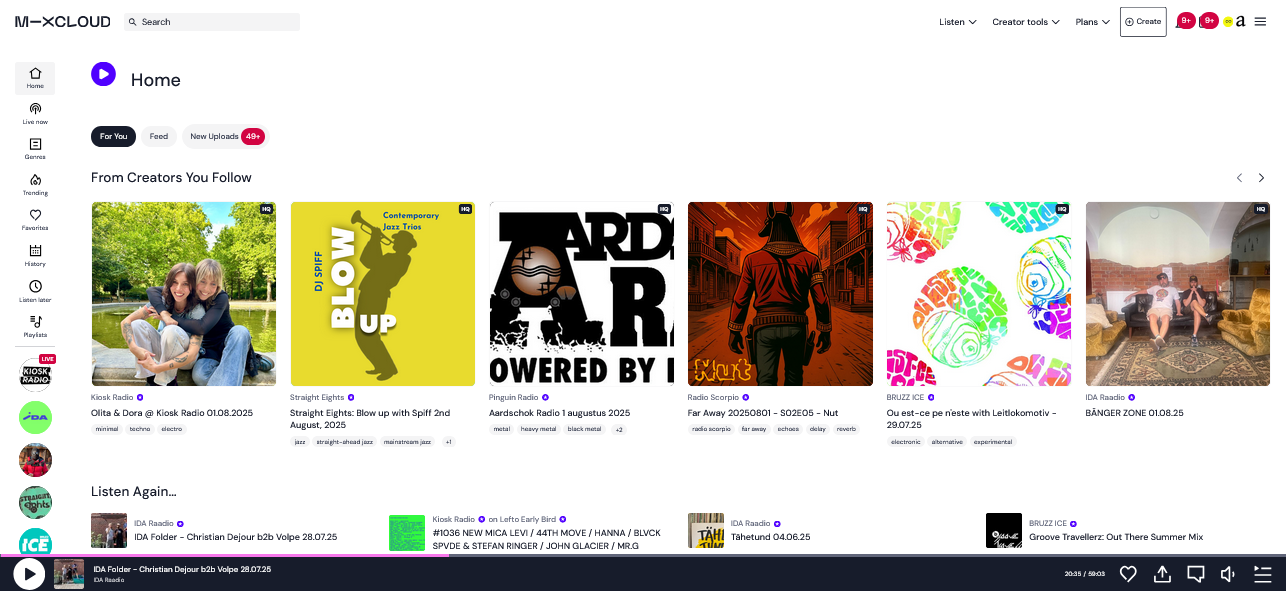Show previous creators with left arrow
Image resolution: width=1286 pixels, height=591 pixels.
coord(1239,177)
